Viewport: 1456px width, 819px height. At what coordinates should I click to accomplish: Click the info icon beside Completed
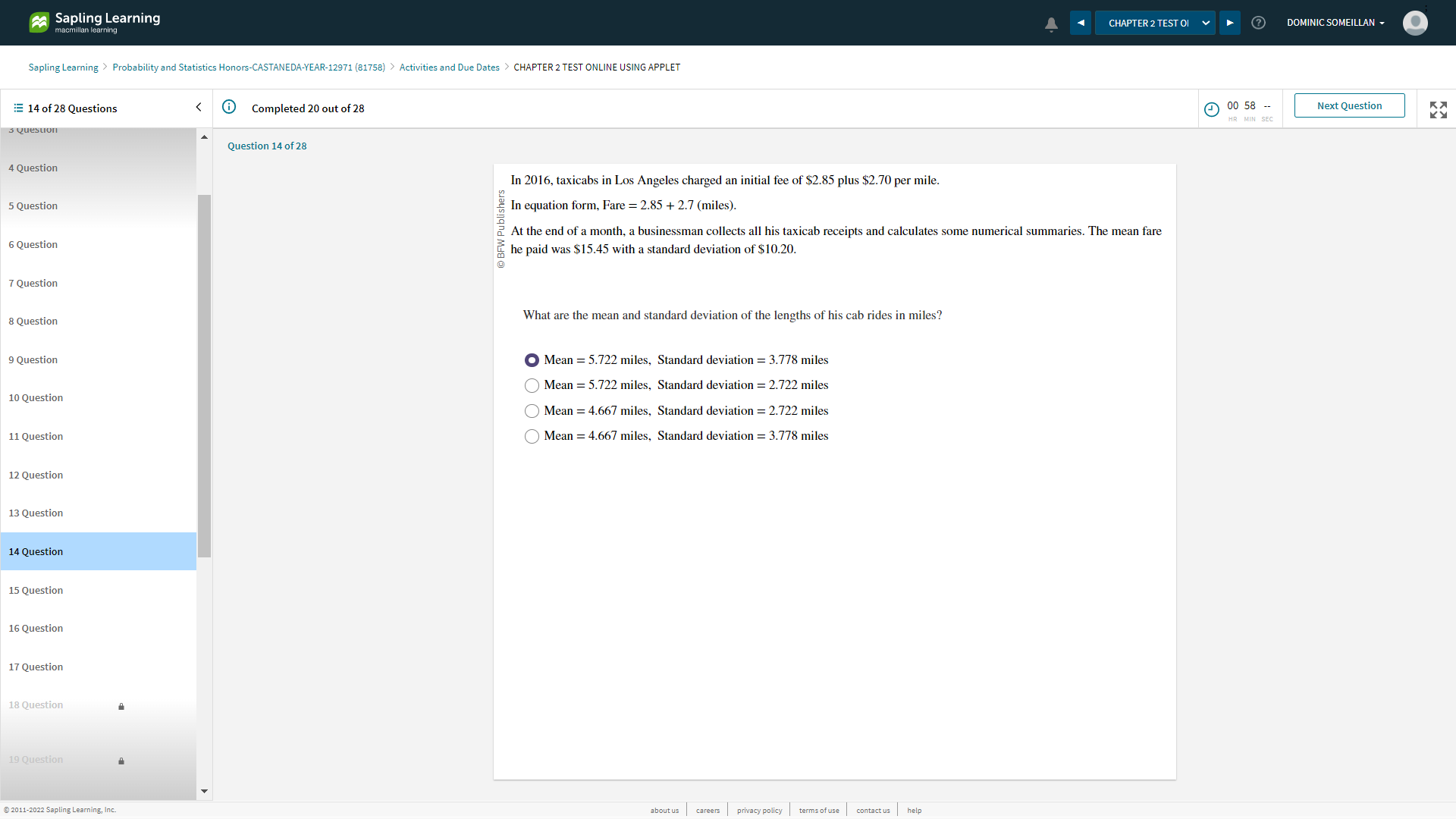click(x=229, y=107)
